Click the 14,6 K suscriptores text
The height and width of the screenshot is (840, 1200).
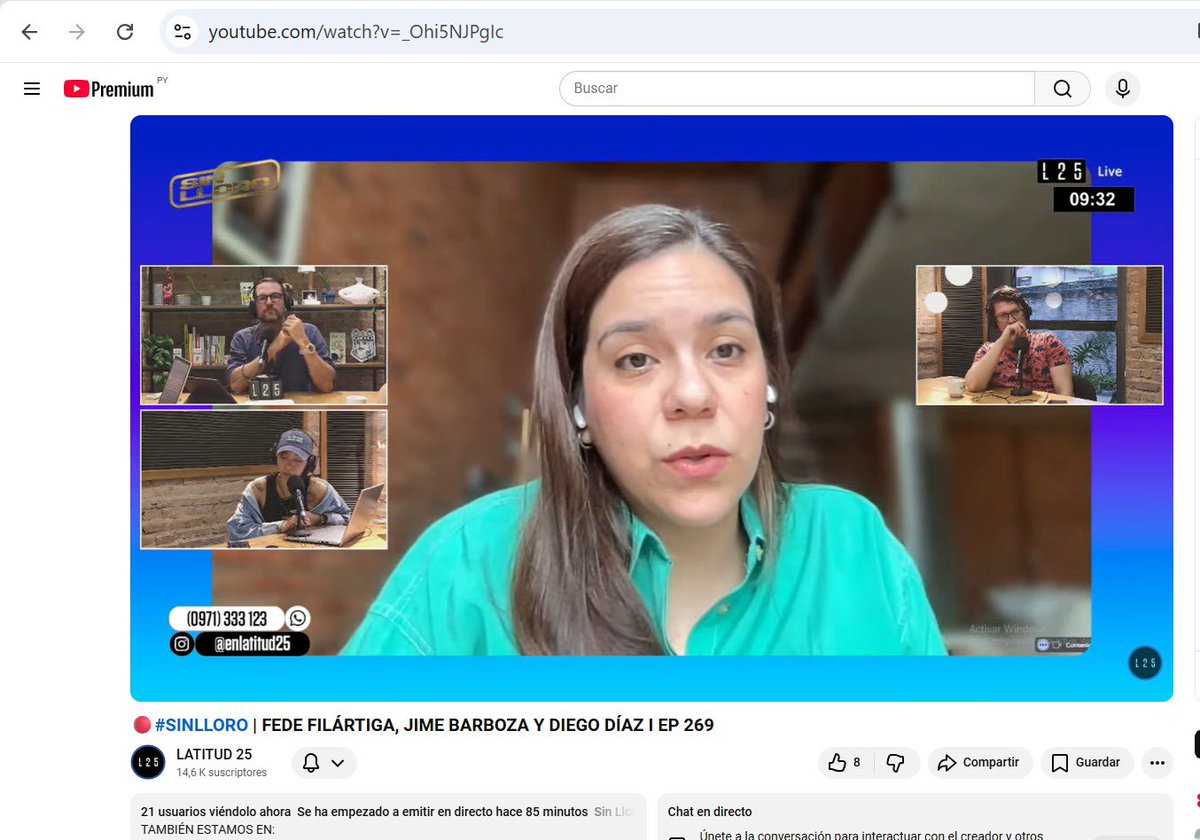point(222,771)
